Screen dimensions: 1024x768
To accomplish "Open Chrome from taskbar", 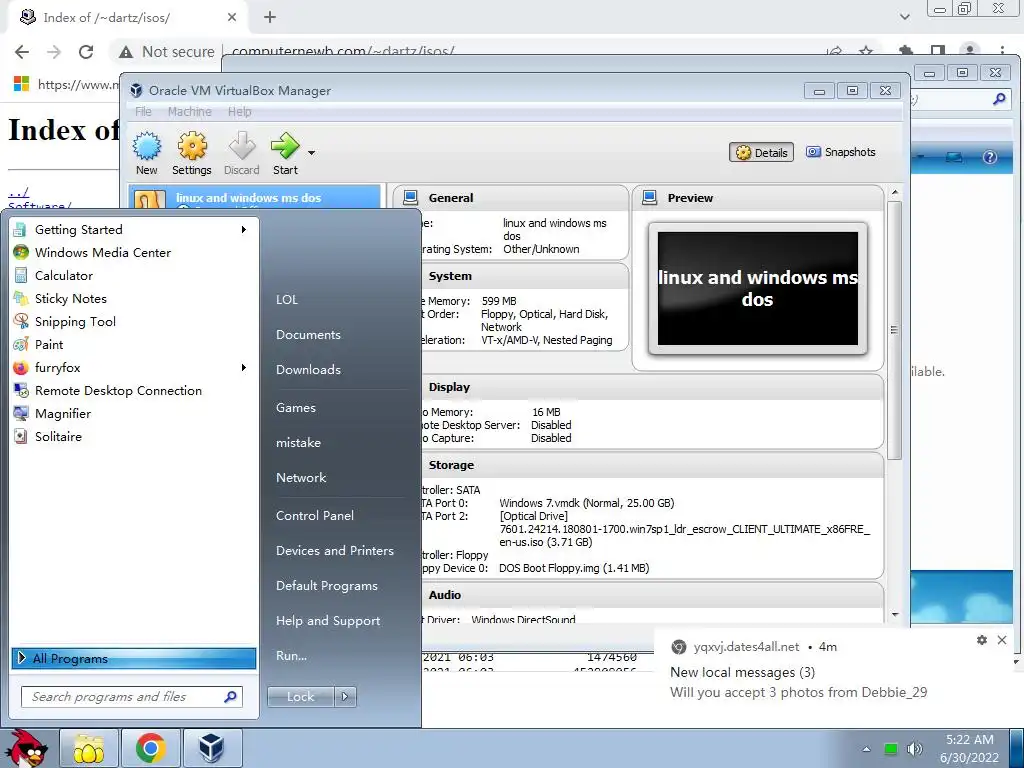I will coord(150,748).
